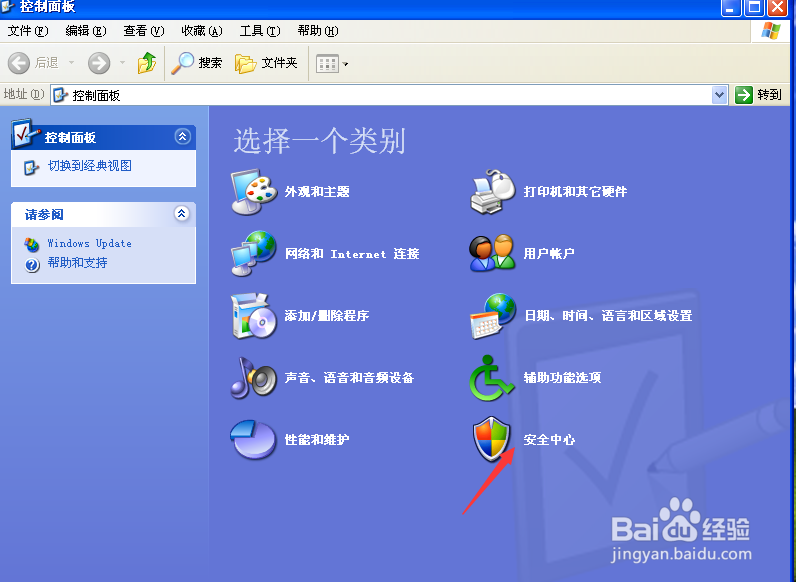
Task: Open the 文件(F) menu
Action: pyautogui.click(x=28, y=31)
